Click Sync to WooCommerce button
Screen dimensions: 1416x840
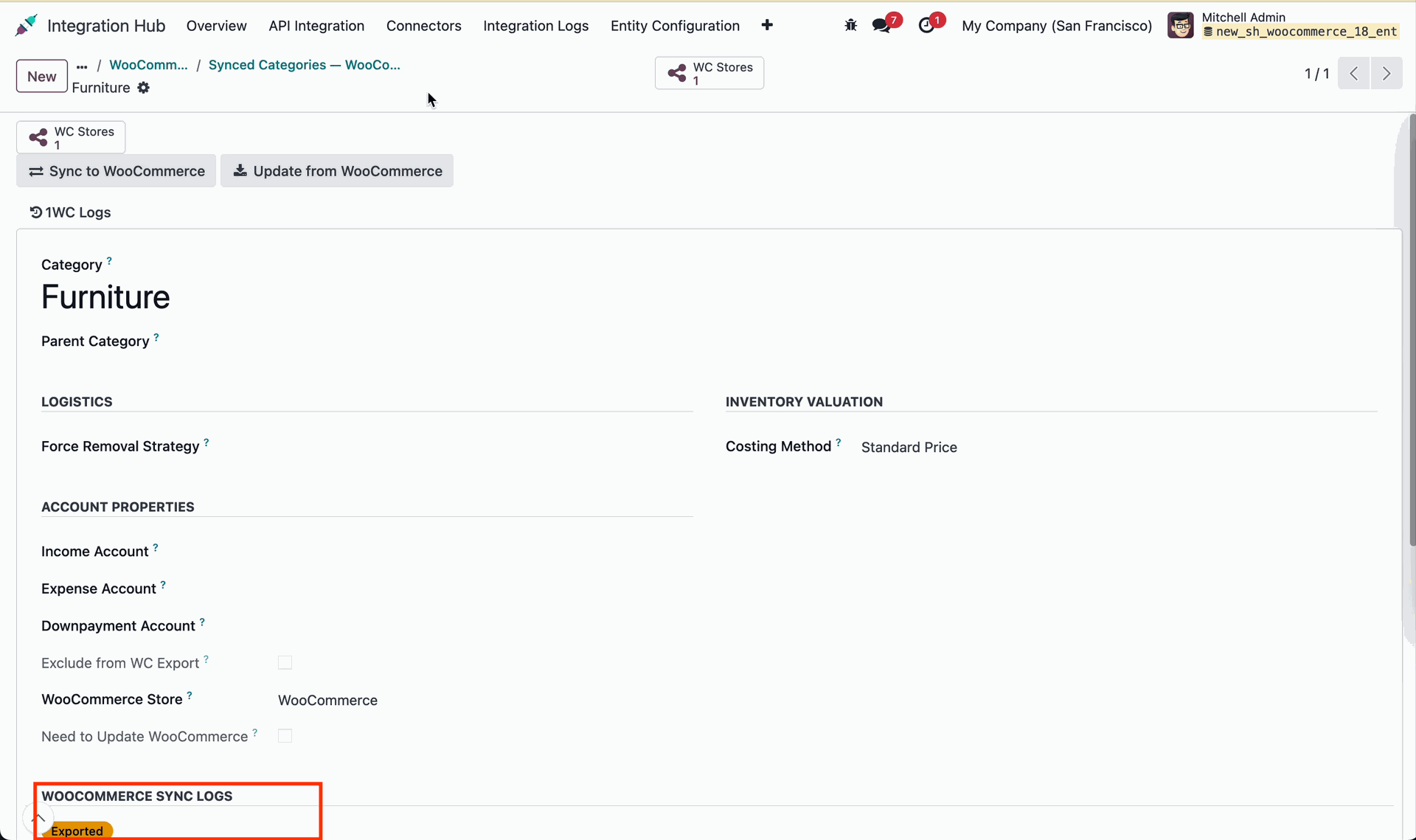pyautogui.click(x=117, y=171)
